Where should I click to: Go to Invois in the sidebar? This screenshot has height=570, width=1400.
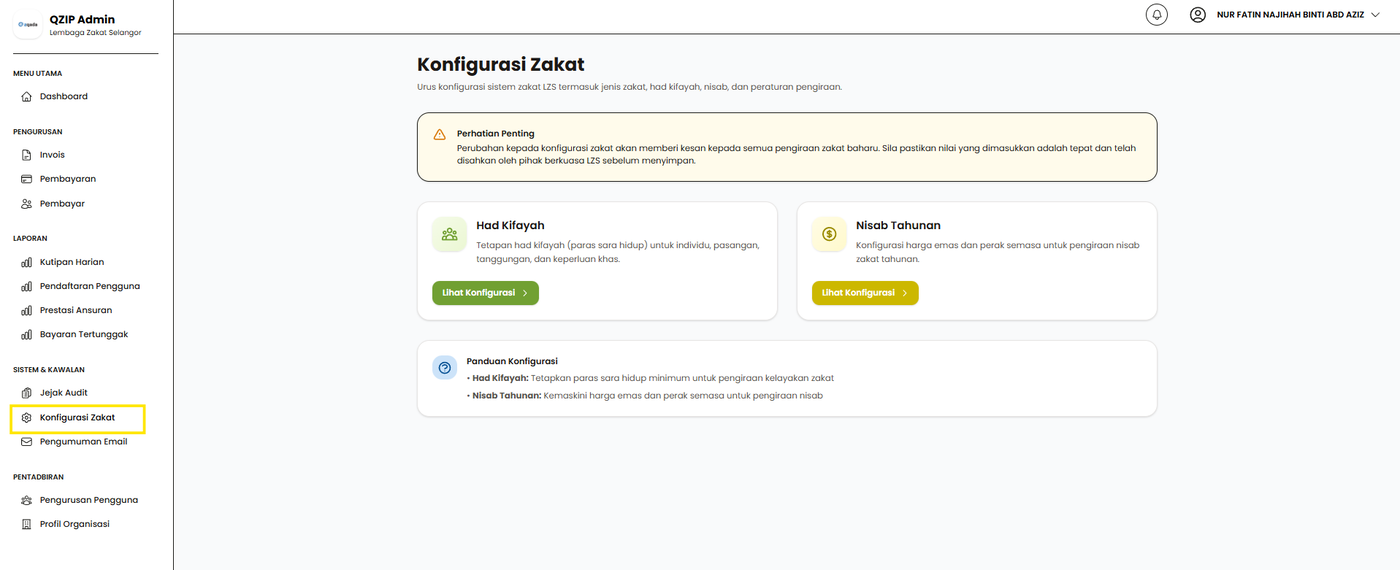pyautogui.click(x=52, y=155)
